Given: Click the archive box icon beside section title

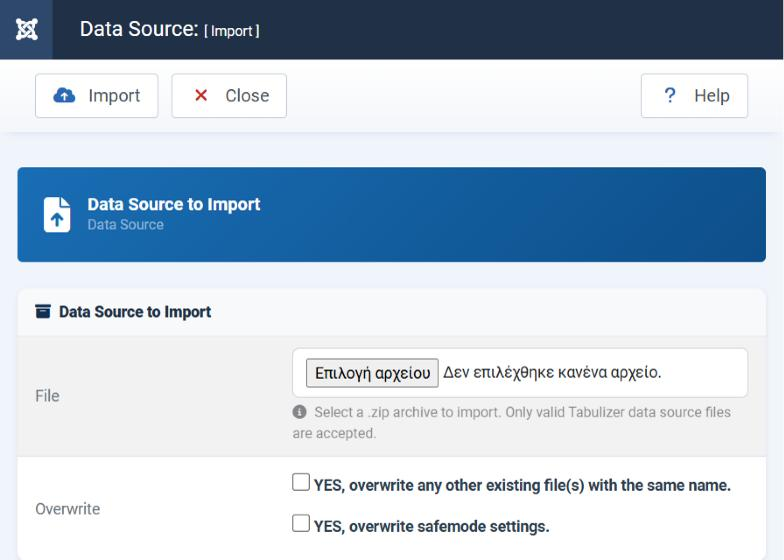Looking at the screenshot, I should (x=43, y=312).
